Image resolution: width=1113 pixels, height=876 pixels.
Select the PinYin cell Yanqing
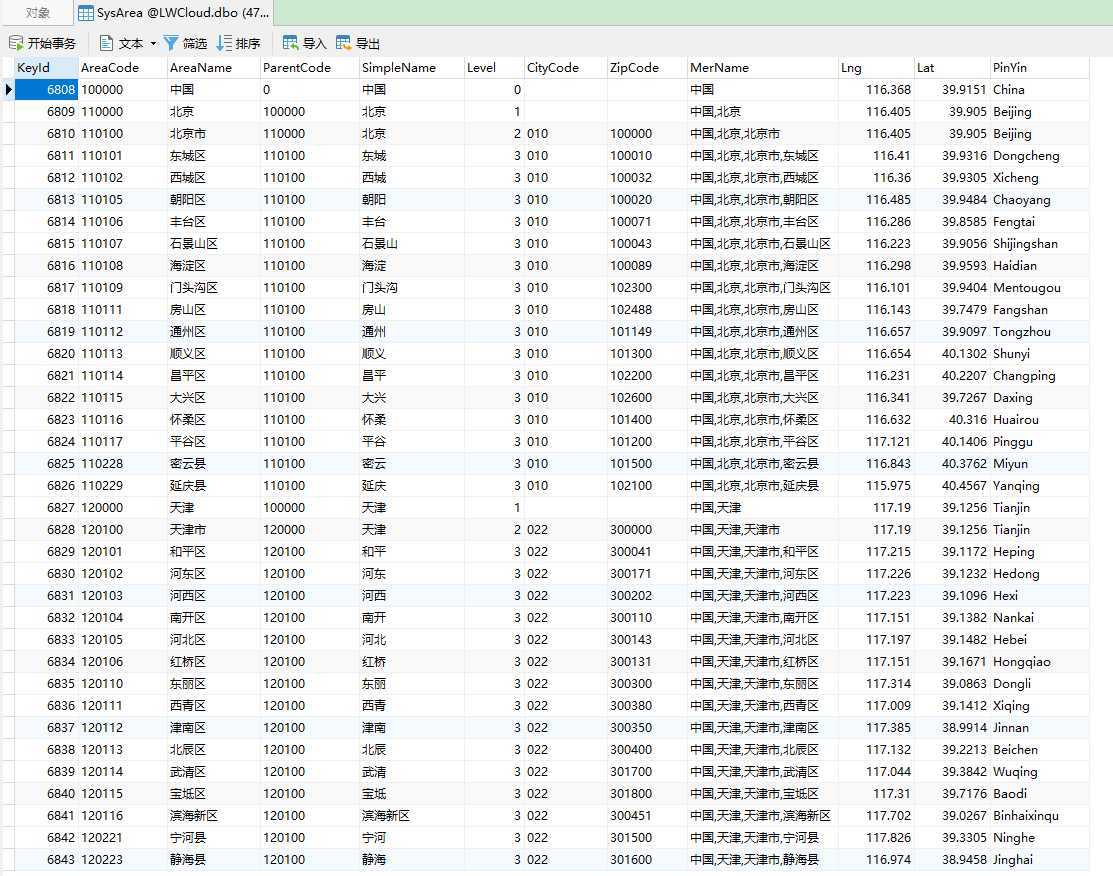1039,486
